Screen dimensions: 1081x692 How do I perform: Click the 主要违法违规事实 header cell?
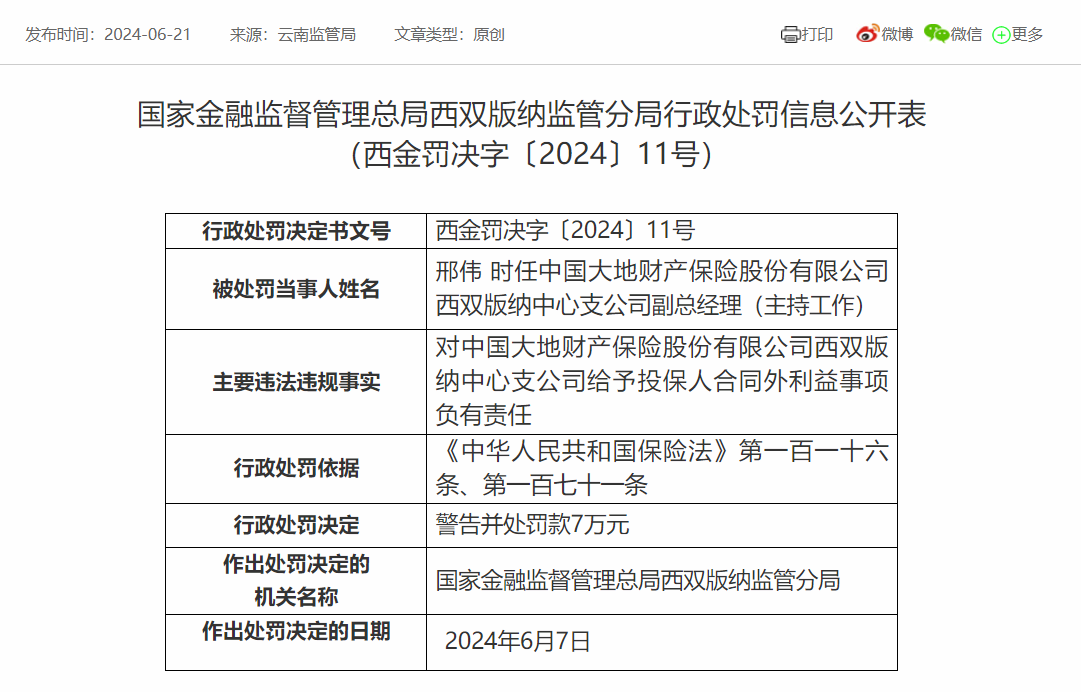pyautogui.click(x=296, y=382)
